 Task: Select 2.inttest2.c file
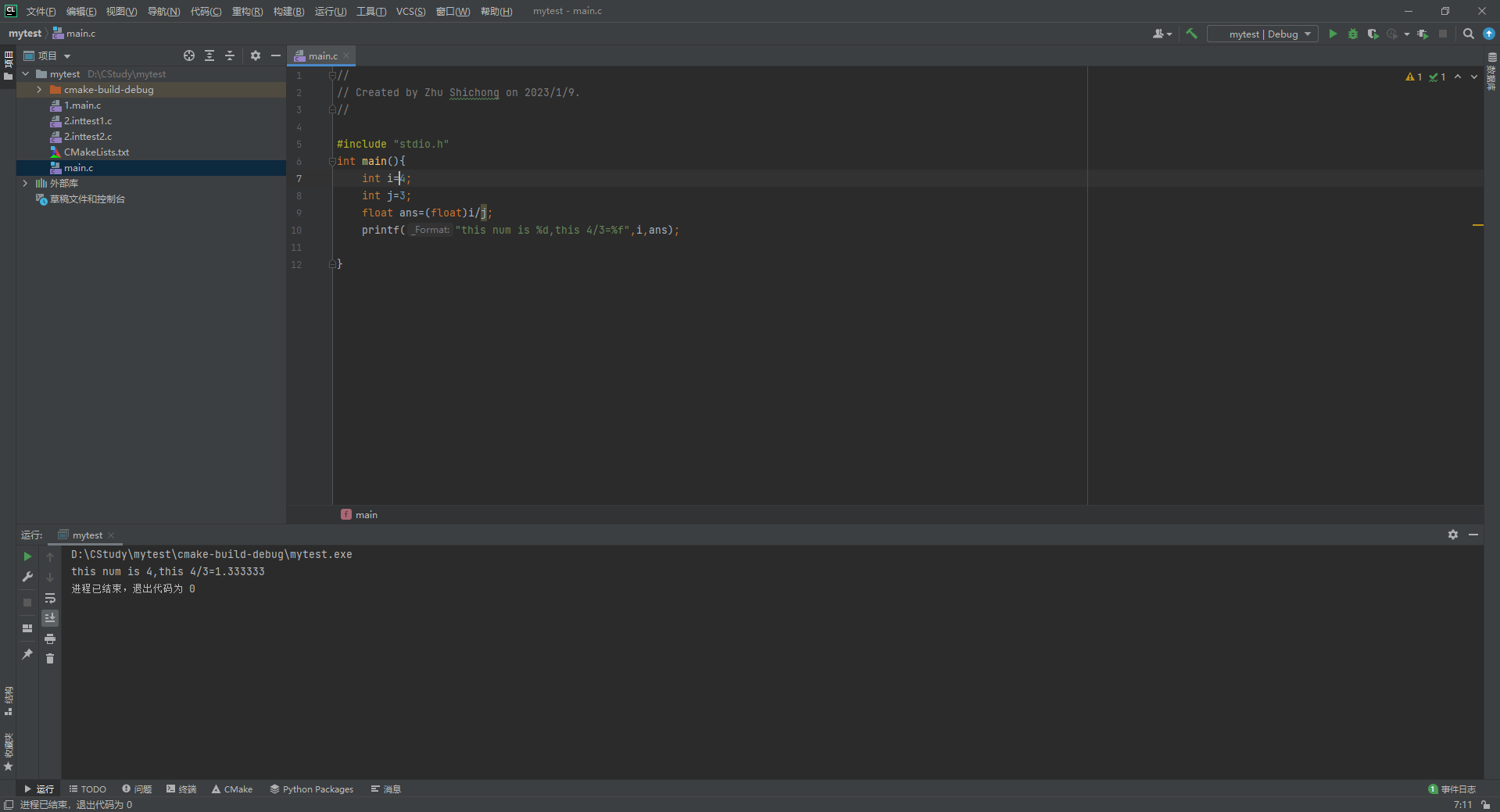click(88, 137)
